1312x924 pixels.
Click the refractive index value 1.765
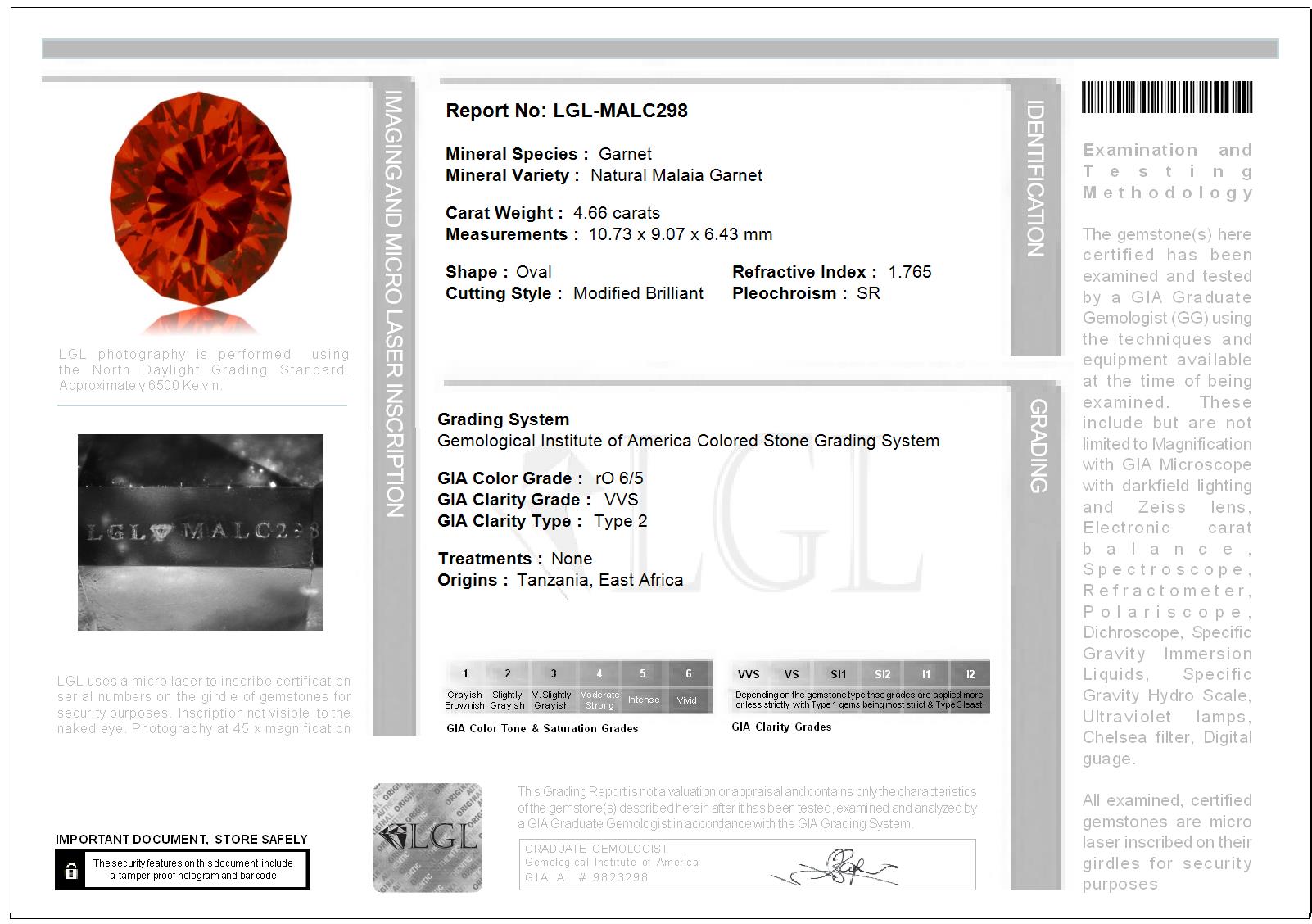coord(910,272)
